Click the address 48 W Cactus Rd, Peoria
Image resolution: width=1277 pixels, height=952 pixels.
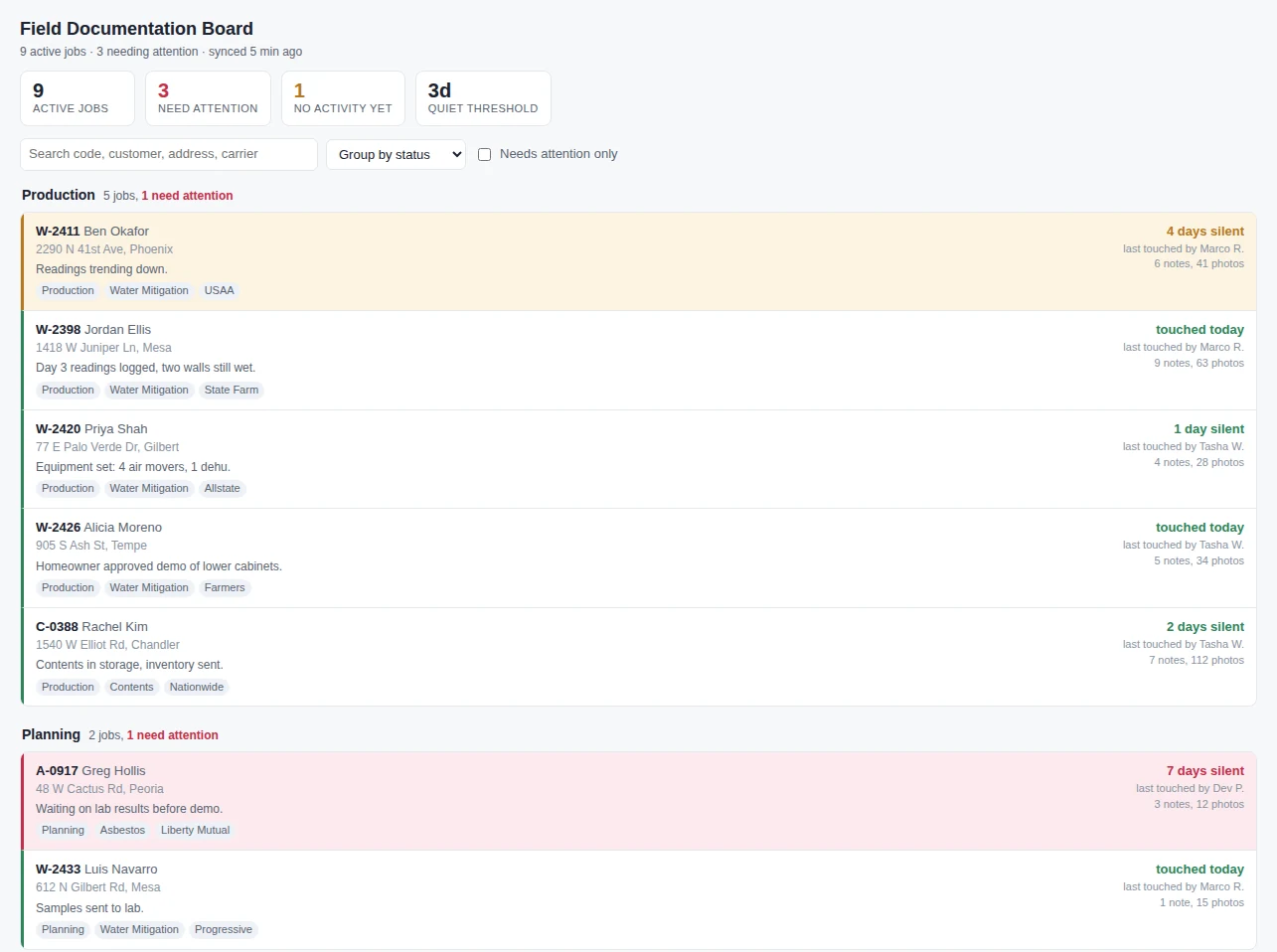tap(99, 789)
